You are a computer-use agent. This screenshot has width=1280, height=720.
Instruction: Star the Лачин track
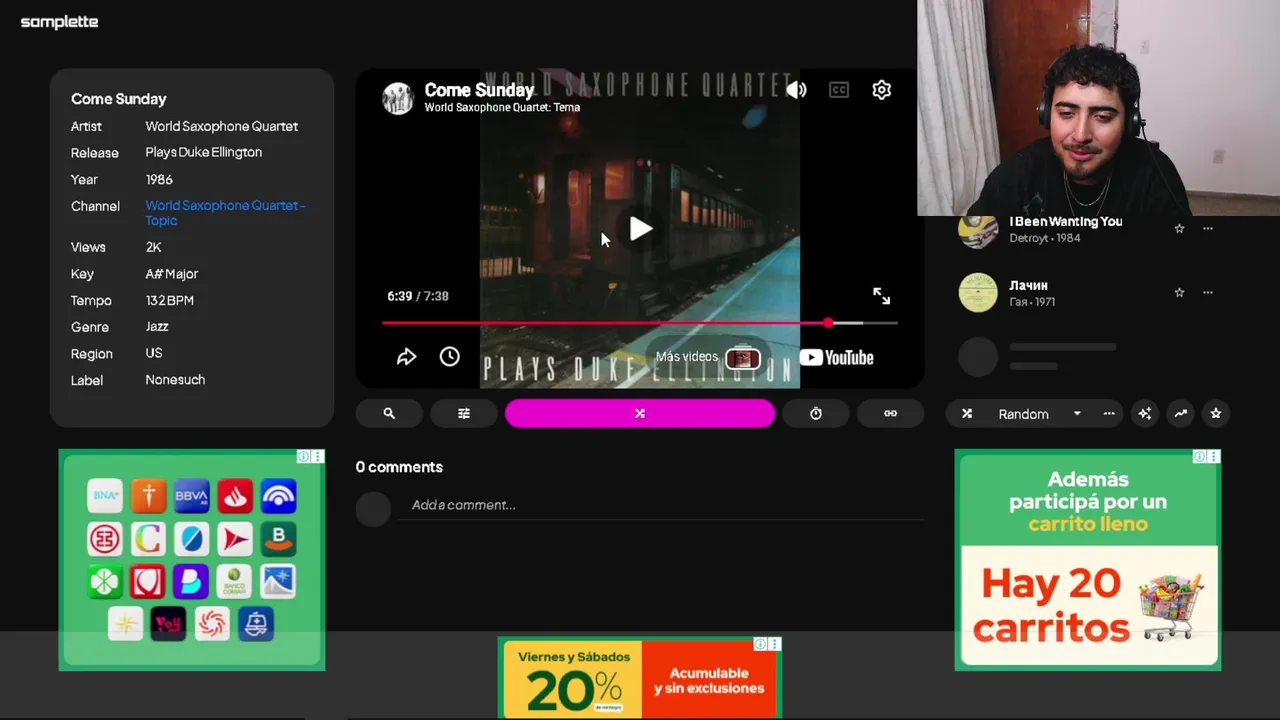pos(1179,292)
